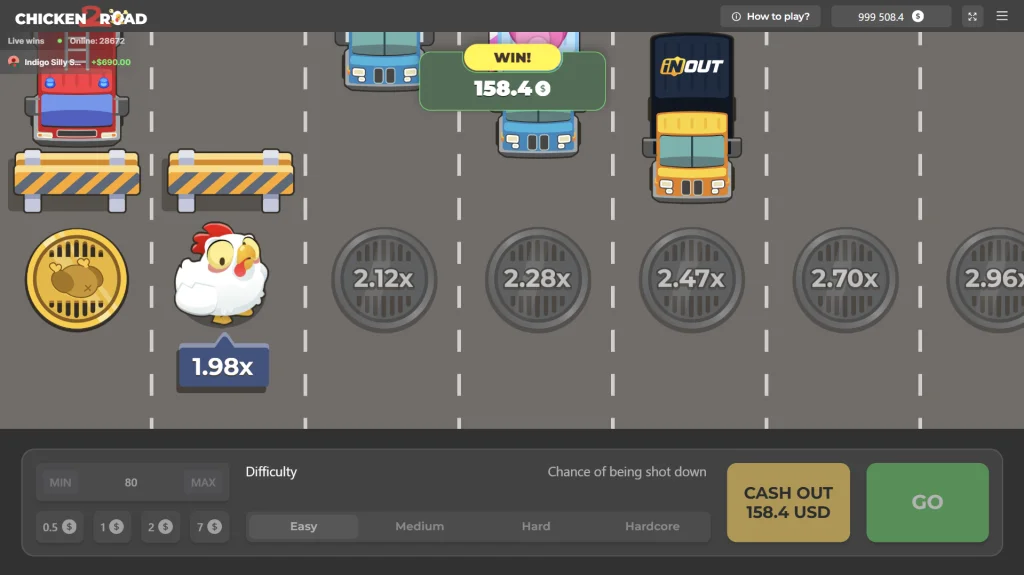
Task: Click the blue truck in the 2.12x lane
Action: [x=384, y=61]
